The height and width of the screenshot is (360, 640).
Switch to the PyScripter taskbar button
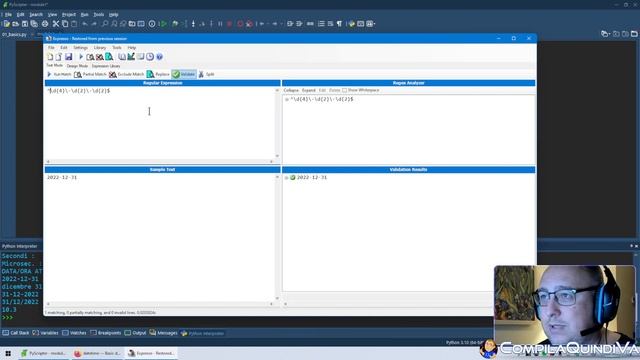(43, 353)
